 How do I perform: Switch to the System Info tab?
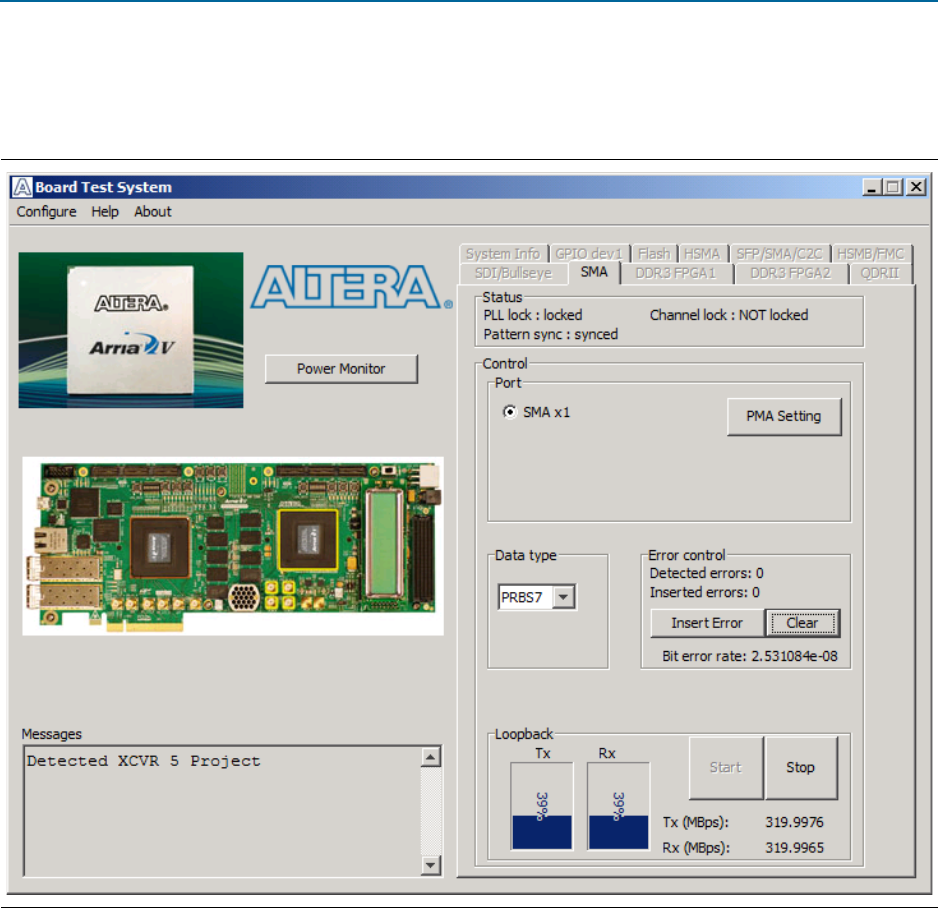point(502,254)
